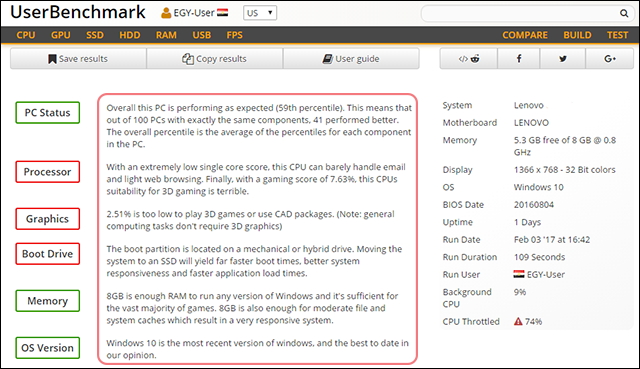
Task: Open the GPU menu
Action: [61, 35]
